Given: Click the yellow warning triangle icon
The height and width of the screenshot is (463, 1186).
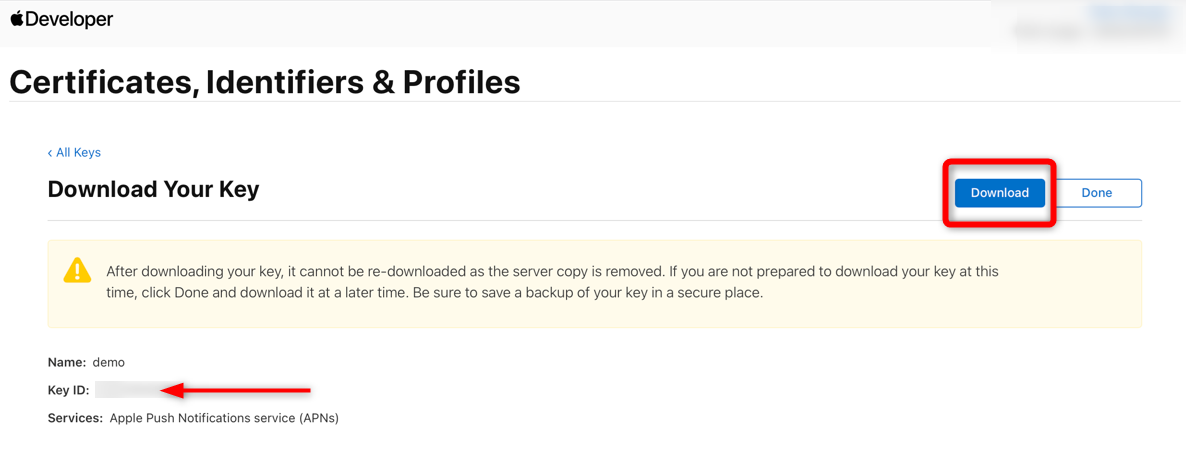Looking at the screenshot, I should 76,270.
